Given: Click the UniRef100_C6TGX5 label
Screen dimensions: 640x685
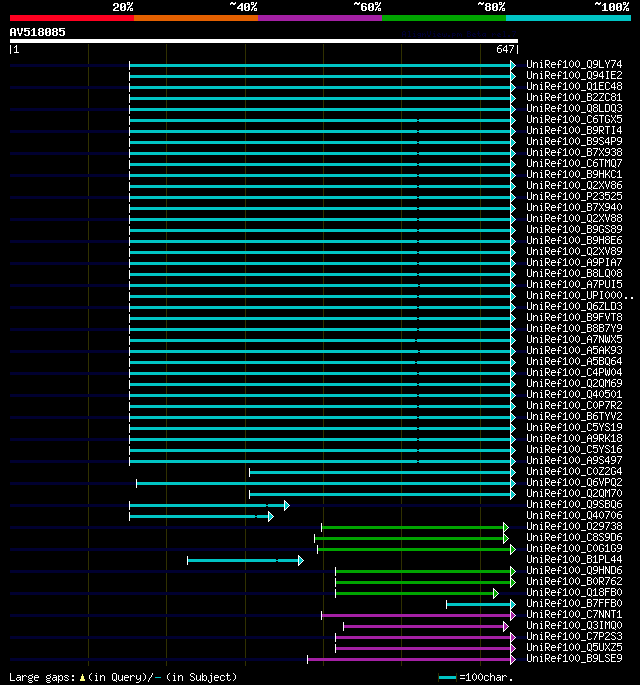Looking at the screenshot, I should pyautogui.click(x=574, y=119).
